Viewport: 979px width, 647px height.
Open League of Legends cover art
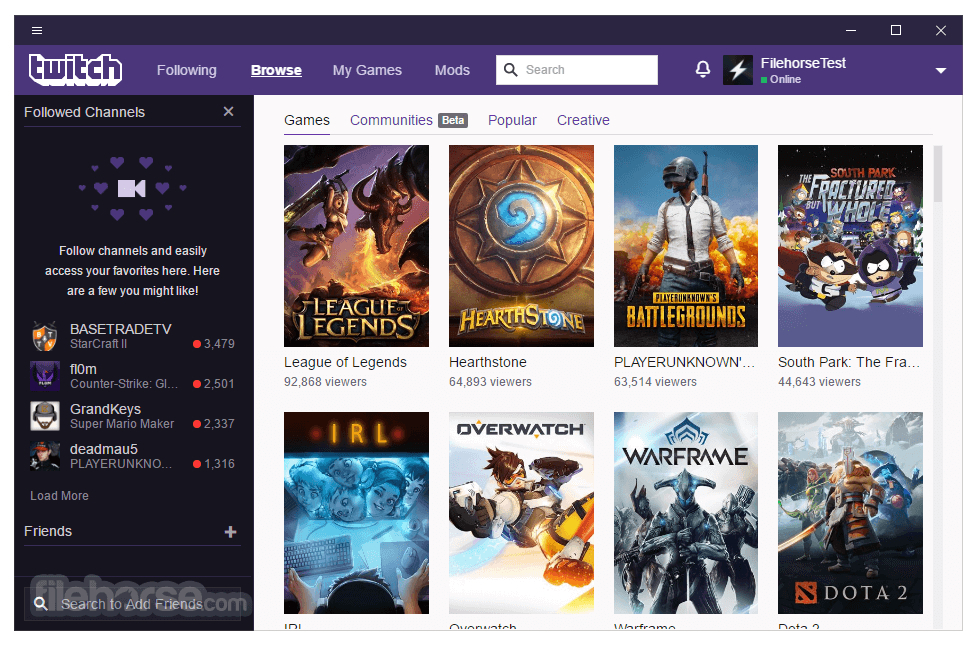357,246
